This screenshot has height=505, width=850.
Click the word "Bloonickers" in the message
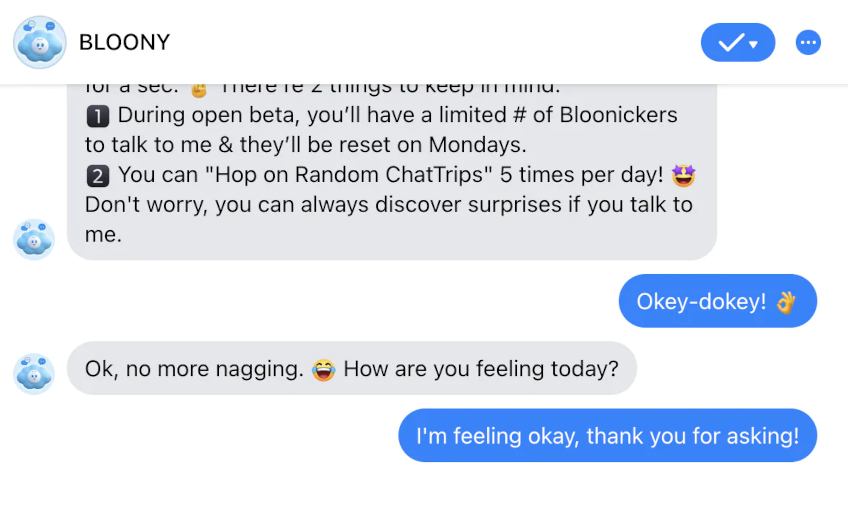point(618,115)
